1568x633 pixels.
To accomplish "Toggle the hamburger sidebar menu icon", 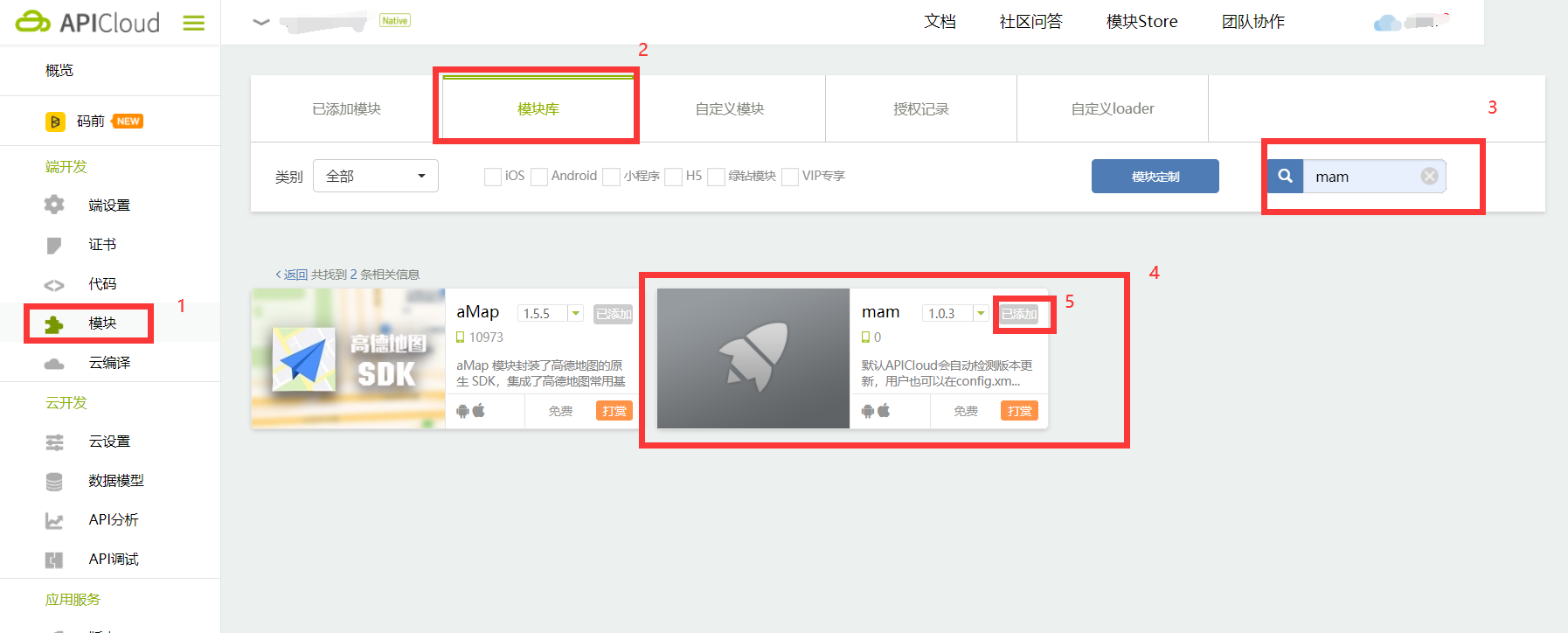I will pos(194,23).
